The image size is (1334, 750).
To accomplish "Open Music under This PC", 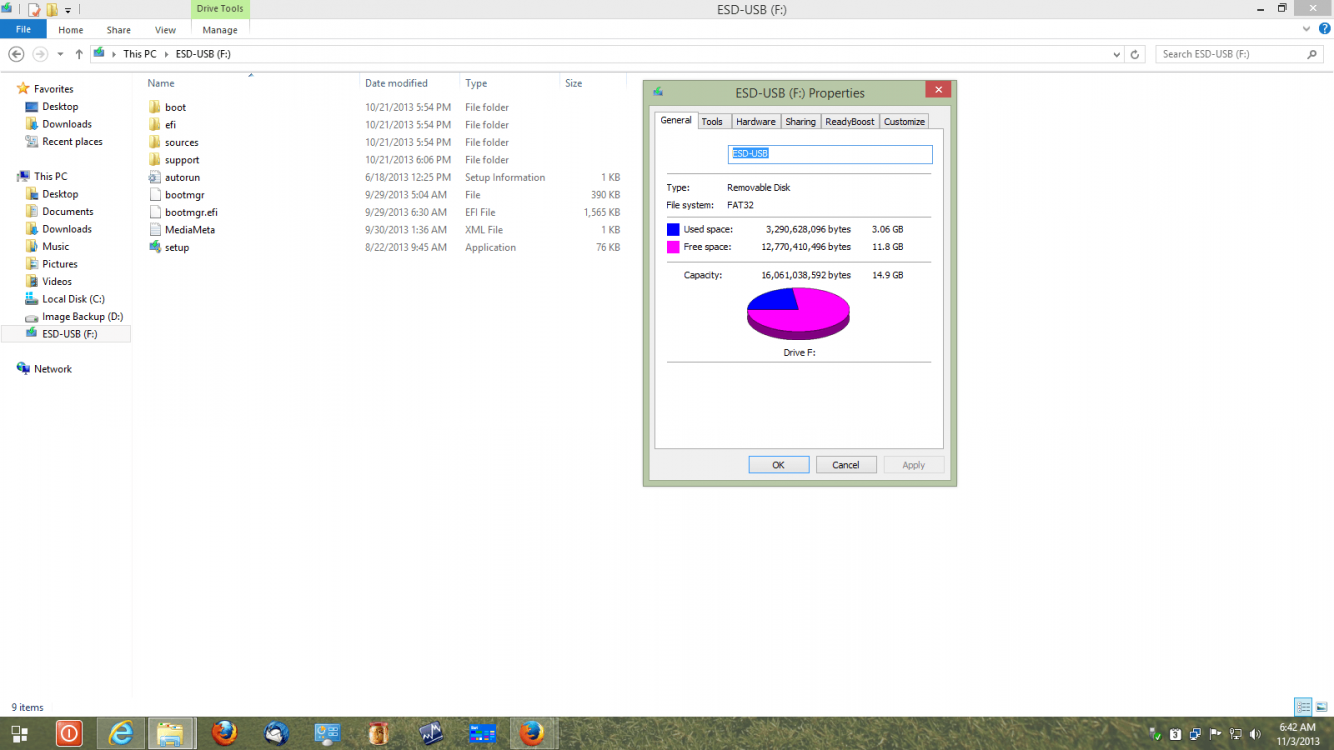I will (x=56, y=247).
